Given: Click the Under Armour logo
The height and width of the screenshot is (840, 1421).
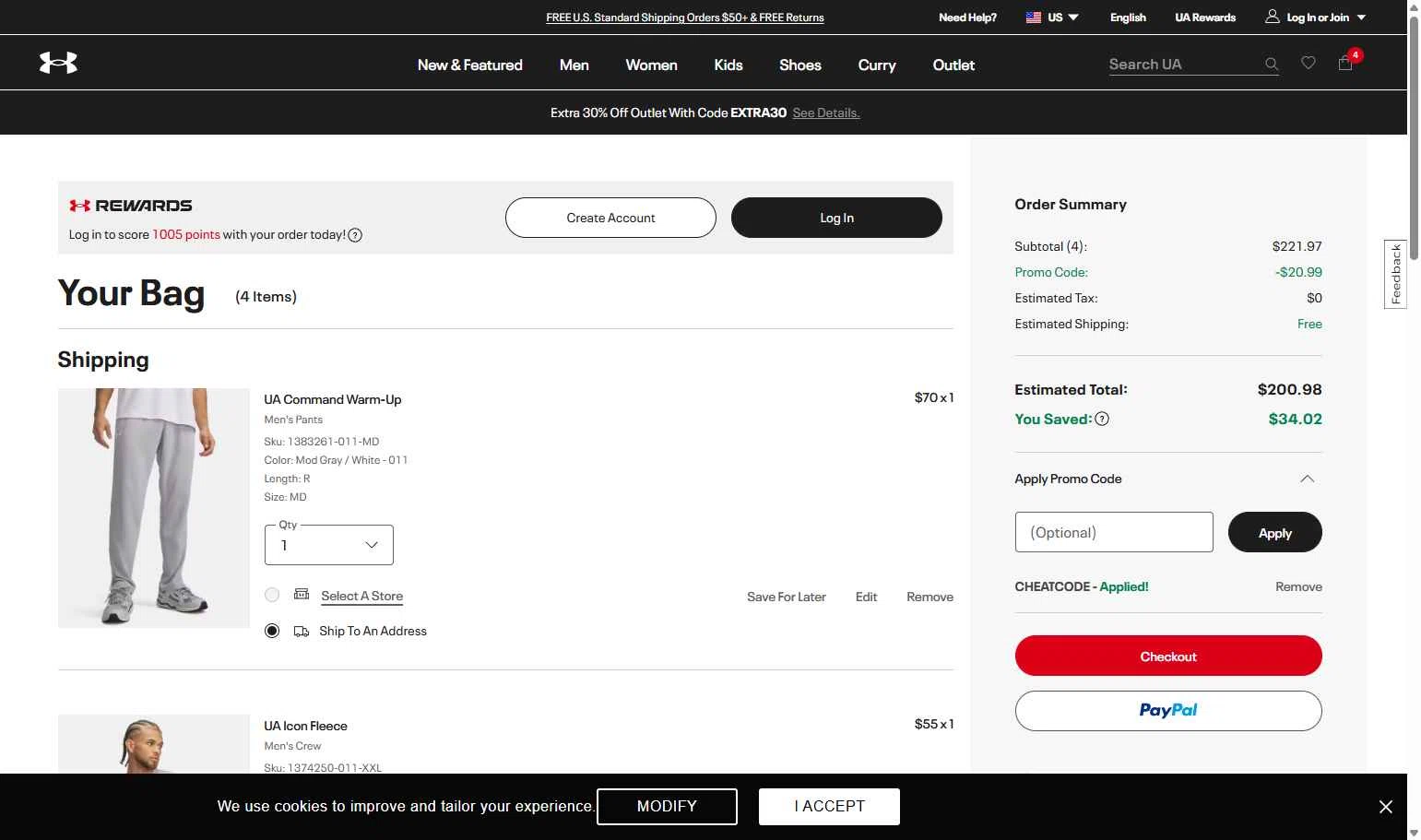Looking at the screenshot, I should tap(58, 63).
